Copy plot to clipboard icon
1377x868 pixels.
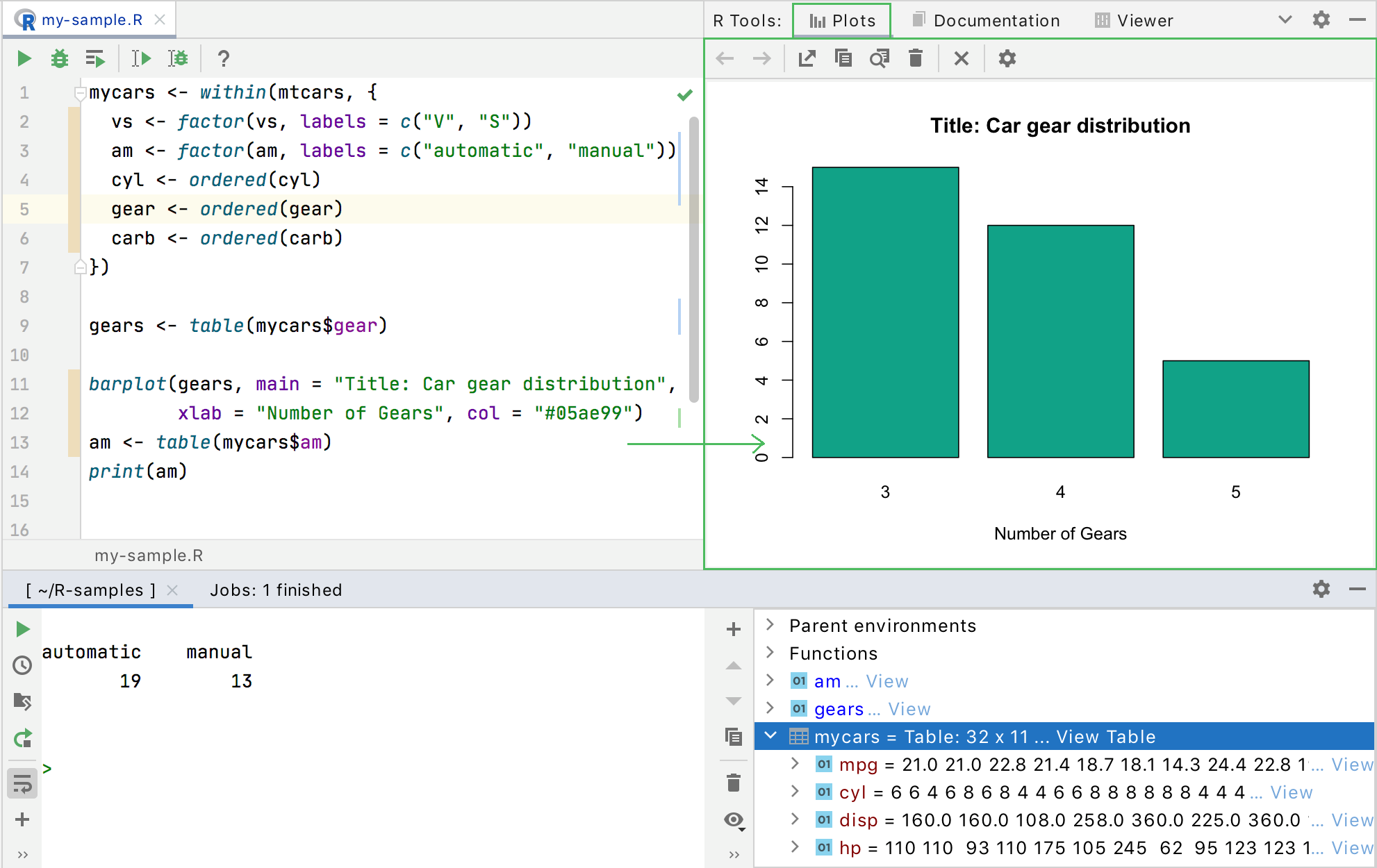pos(843,59)
